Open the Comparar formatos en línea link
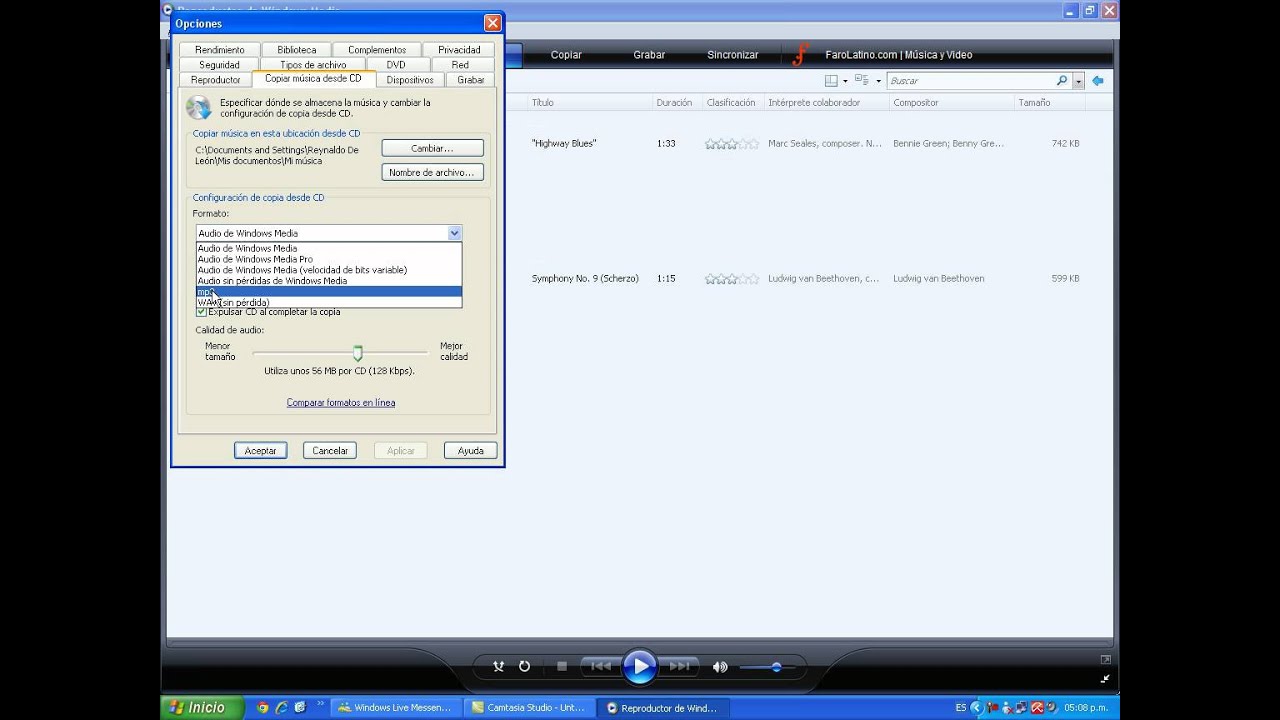1280x720 pixels. tap(341, 403)
